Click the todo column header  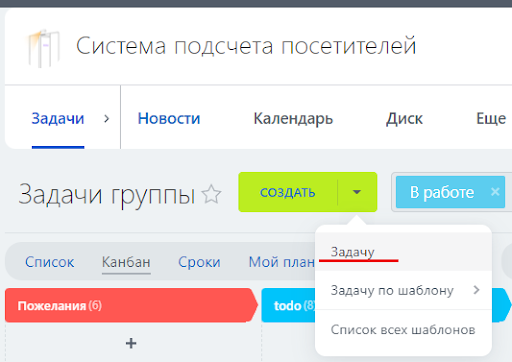(288, 305)
